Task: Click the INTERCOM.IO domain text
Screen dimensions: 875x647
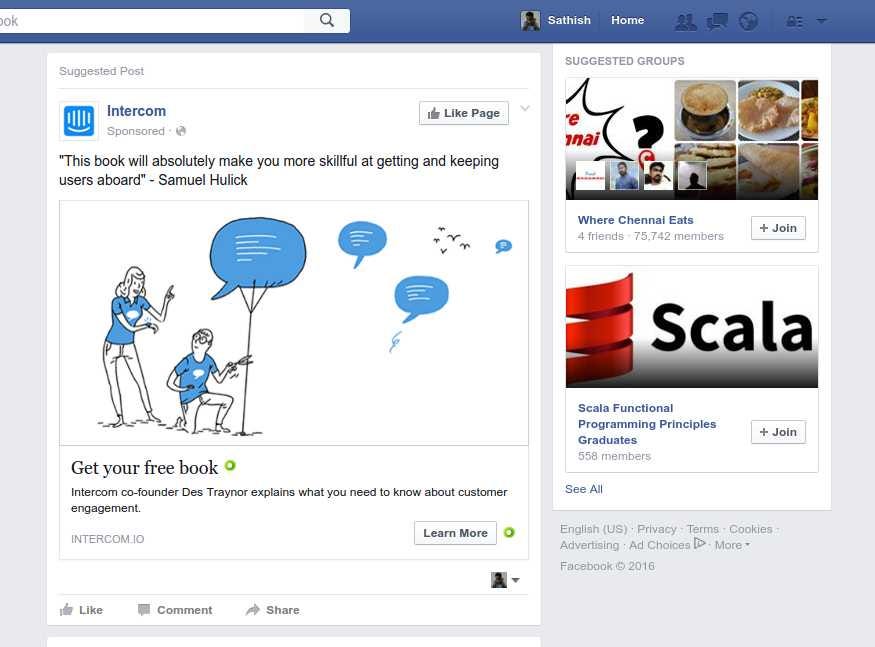Action: (x=108, y=539)
